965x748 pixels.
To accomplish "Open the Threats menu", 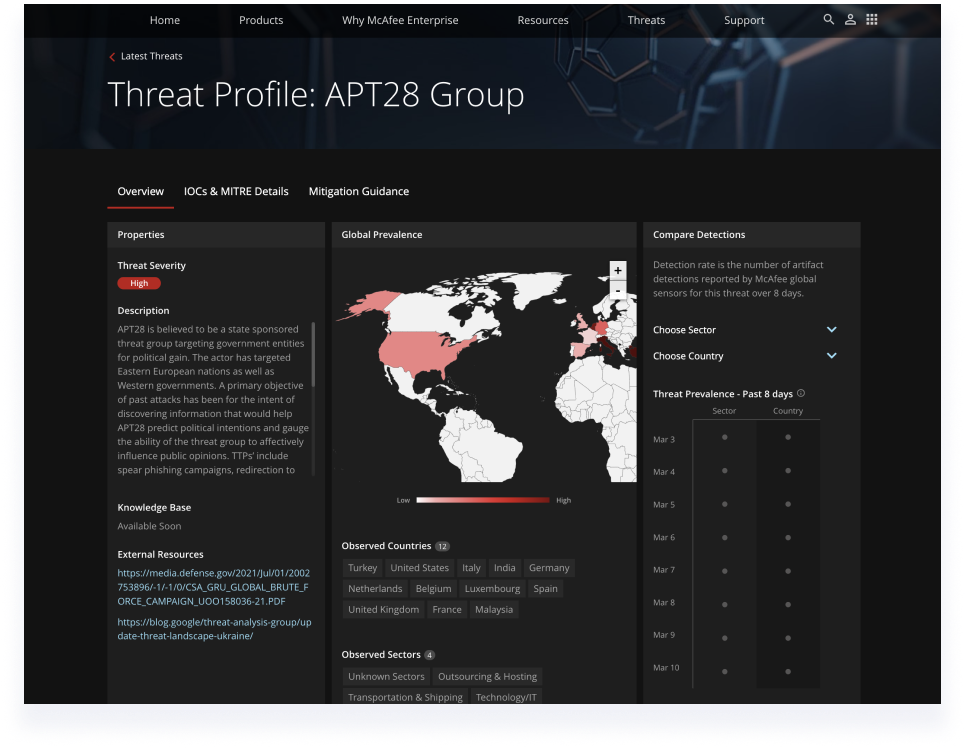I will pyautogui.click(x=646, y=20).
